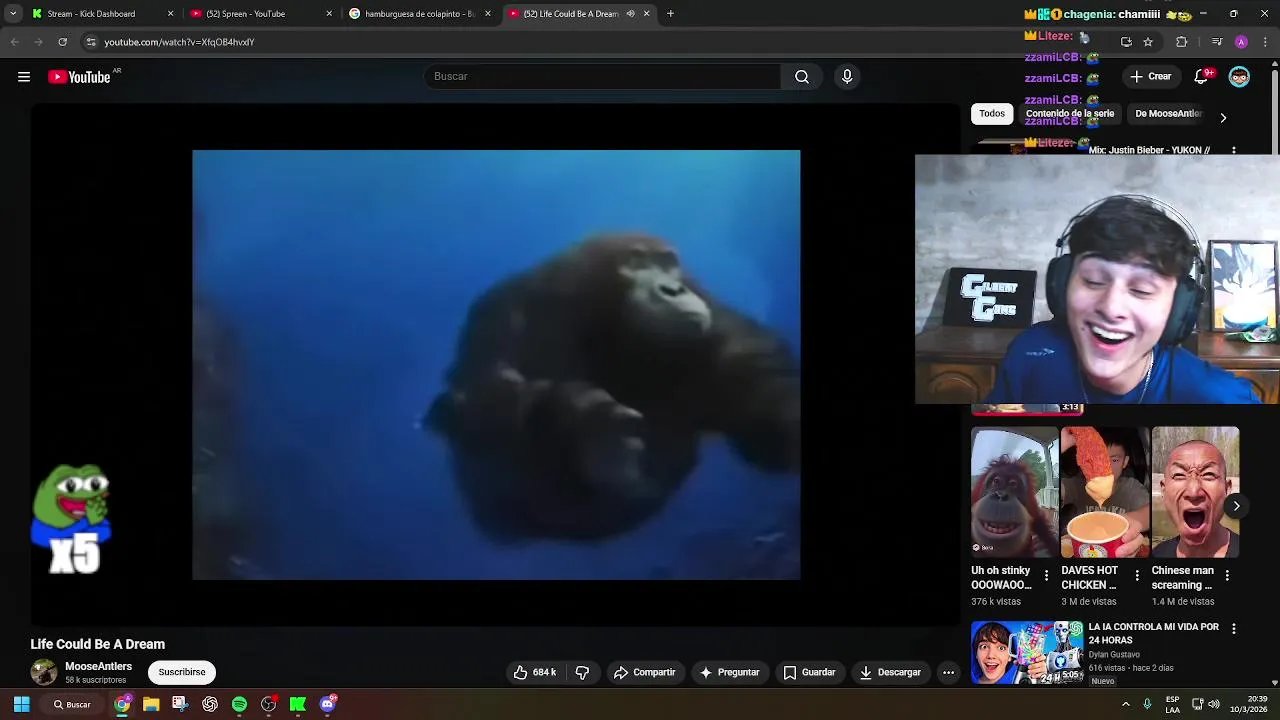Viewport: 1280px width, 720px height.
Task: Open Uh oh stinky orangutan short thumbnail
Action: tap(1014, 492)
